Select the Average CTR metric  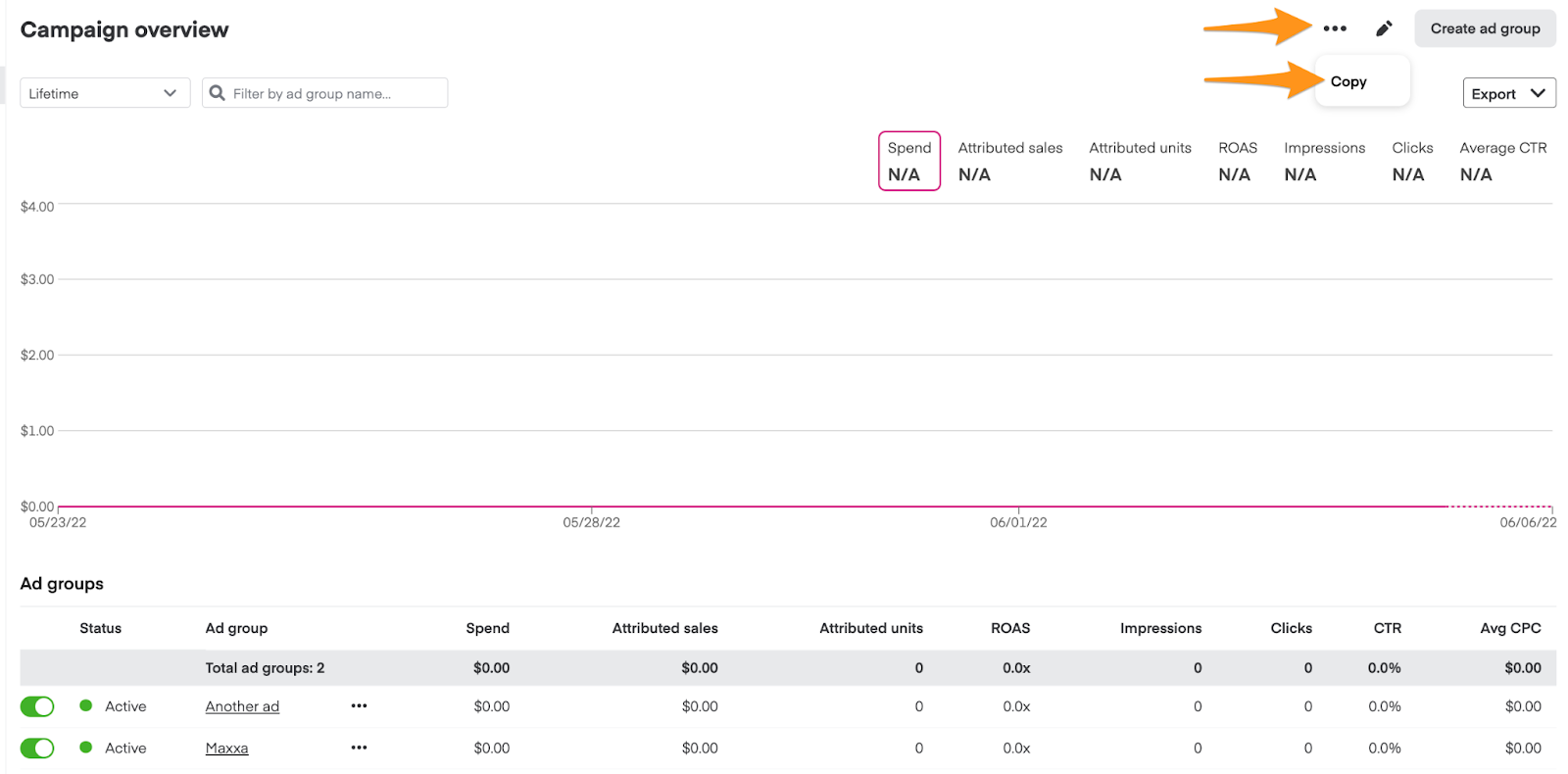(1503, 161)
